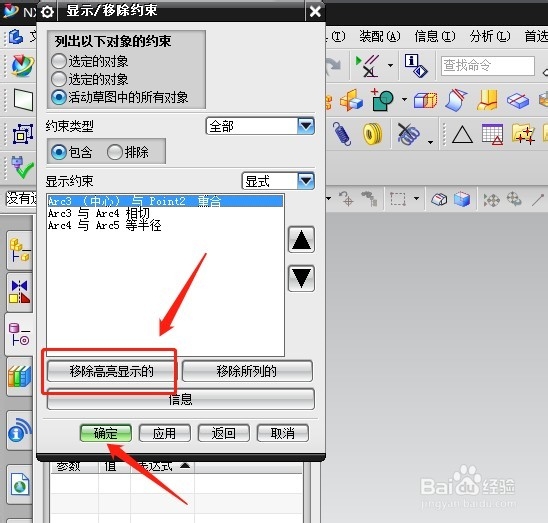
Task: Click the rotate crosshair icon
Action: pos(514,199)
